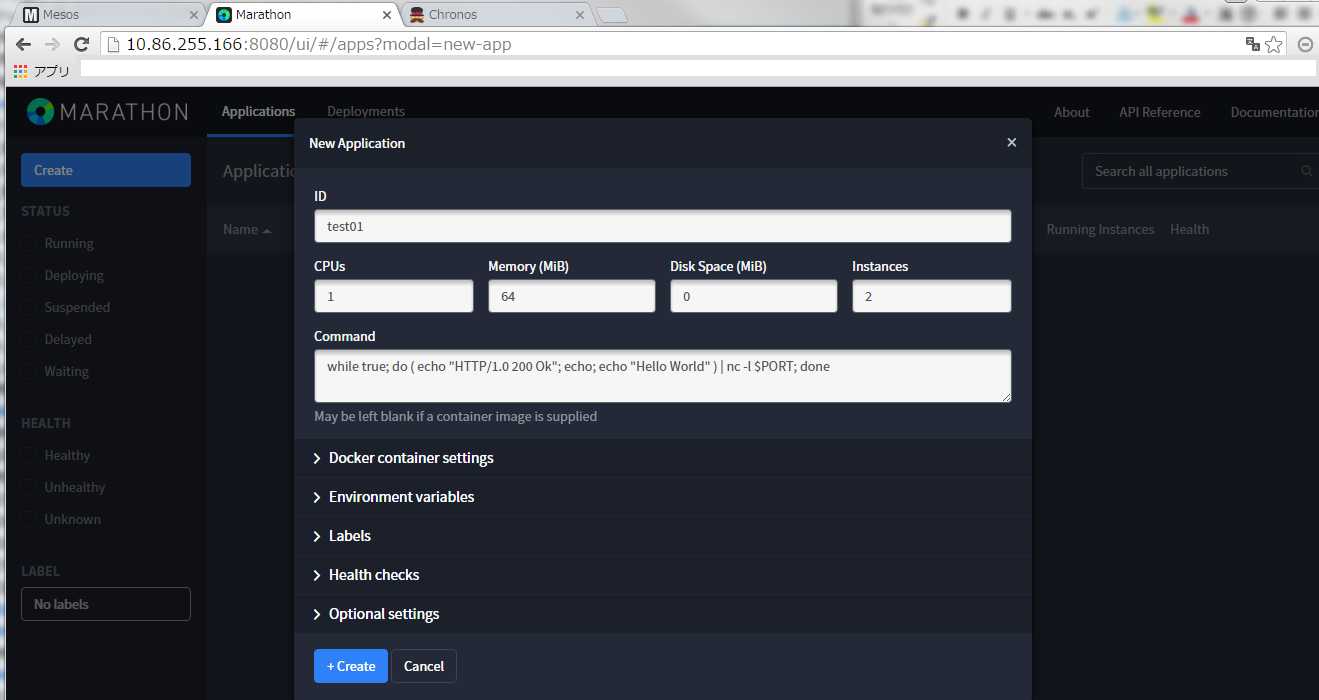Click the ID input field containing test01
The image size is (1319, 700).
[x=663, y=226]
